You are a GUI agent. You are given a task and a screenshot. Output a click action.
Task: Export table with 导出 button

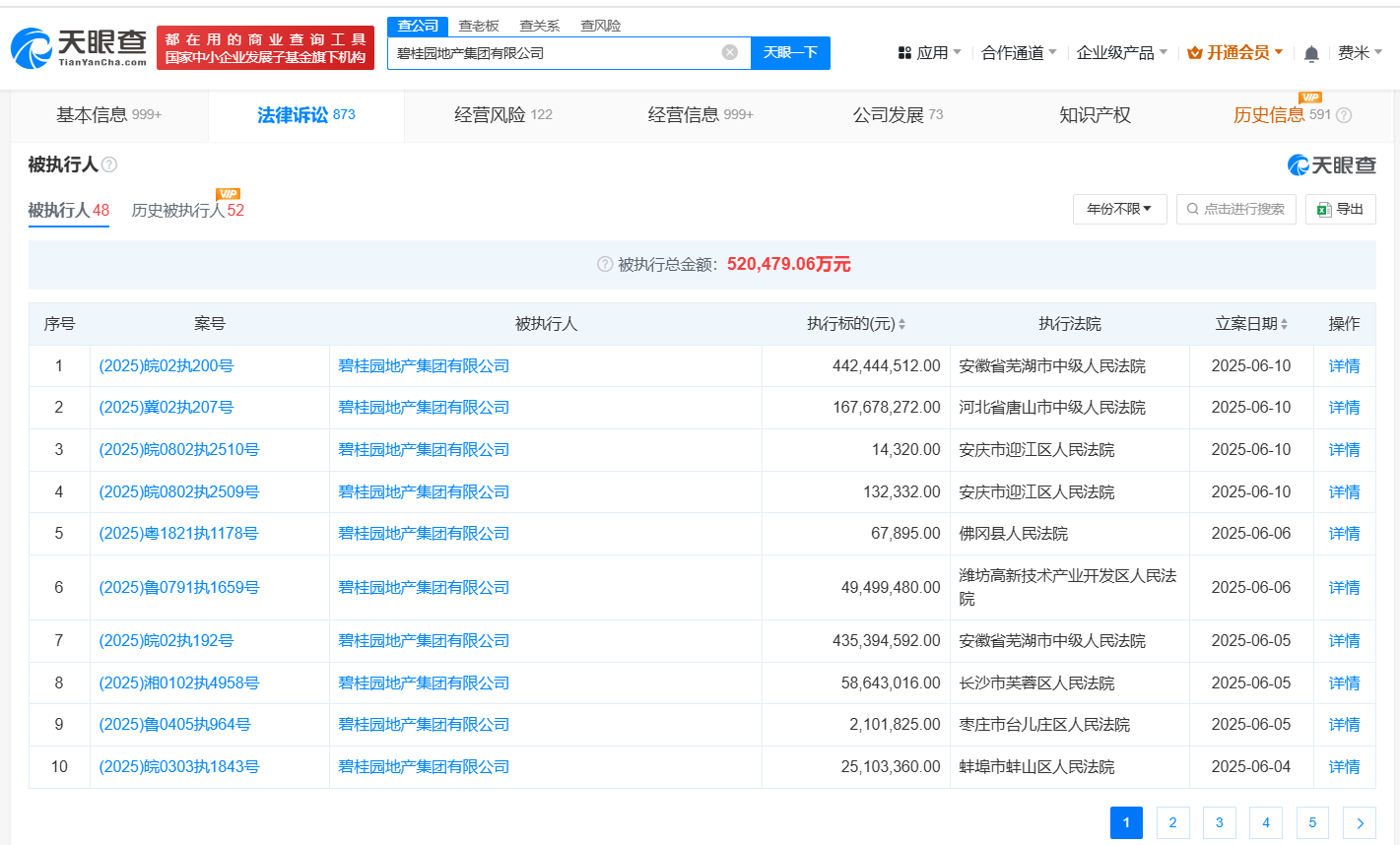[1340, 209]
